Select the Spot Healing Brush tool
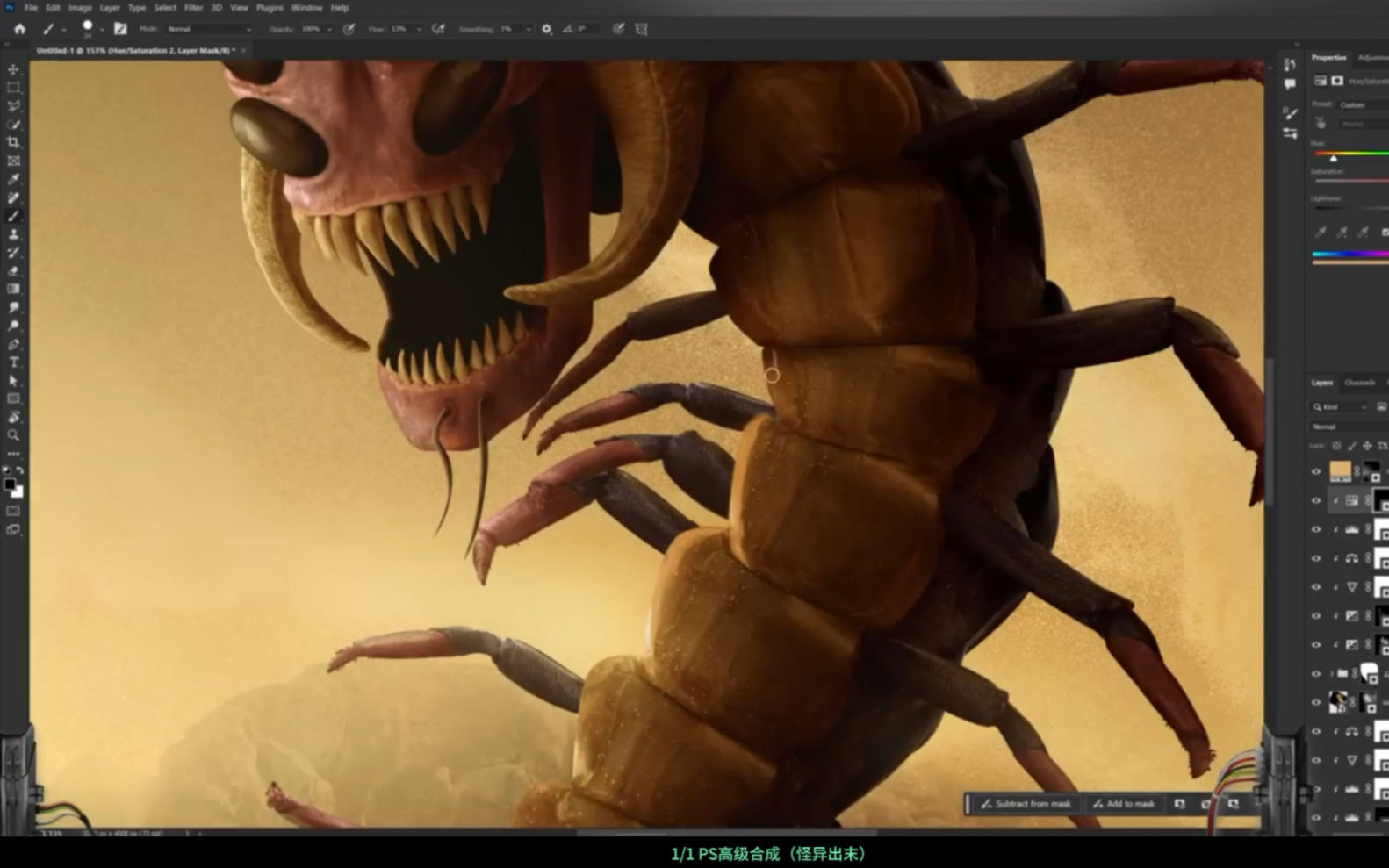This screenshot has width=1389, height=868. (13, 198)
